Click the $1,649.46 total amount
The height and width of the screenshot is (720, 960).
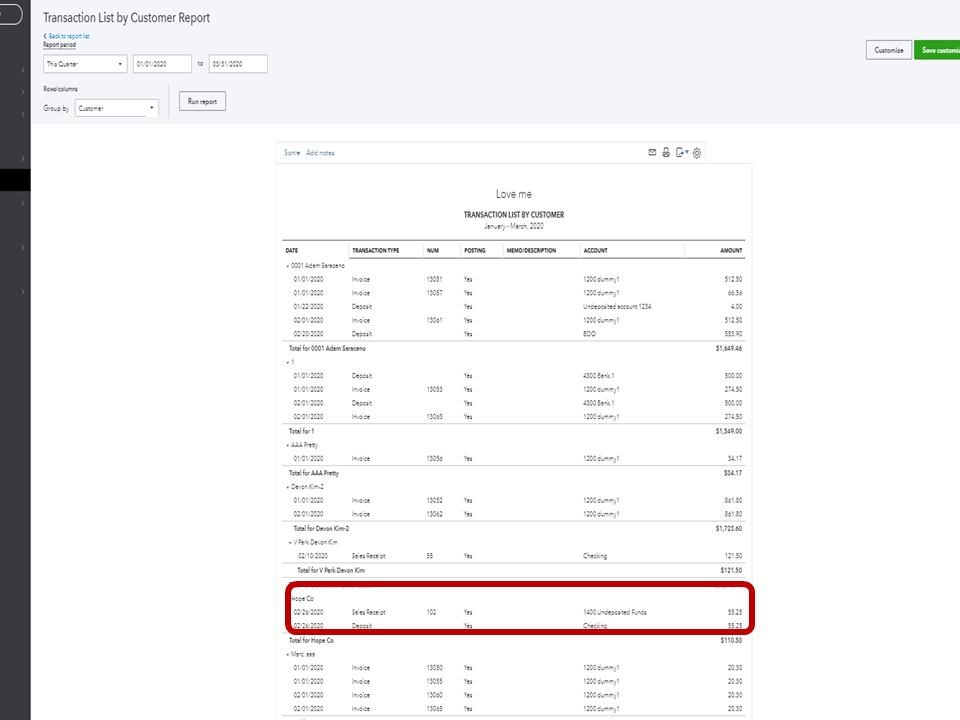tap(729, 348)
